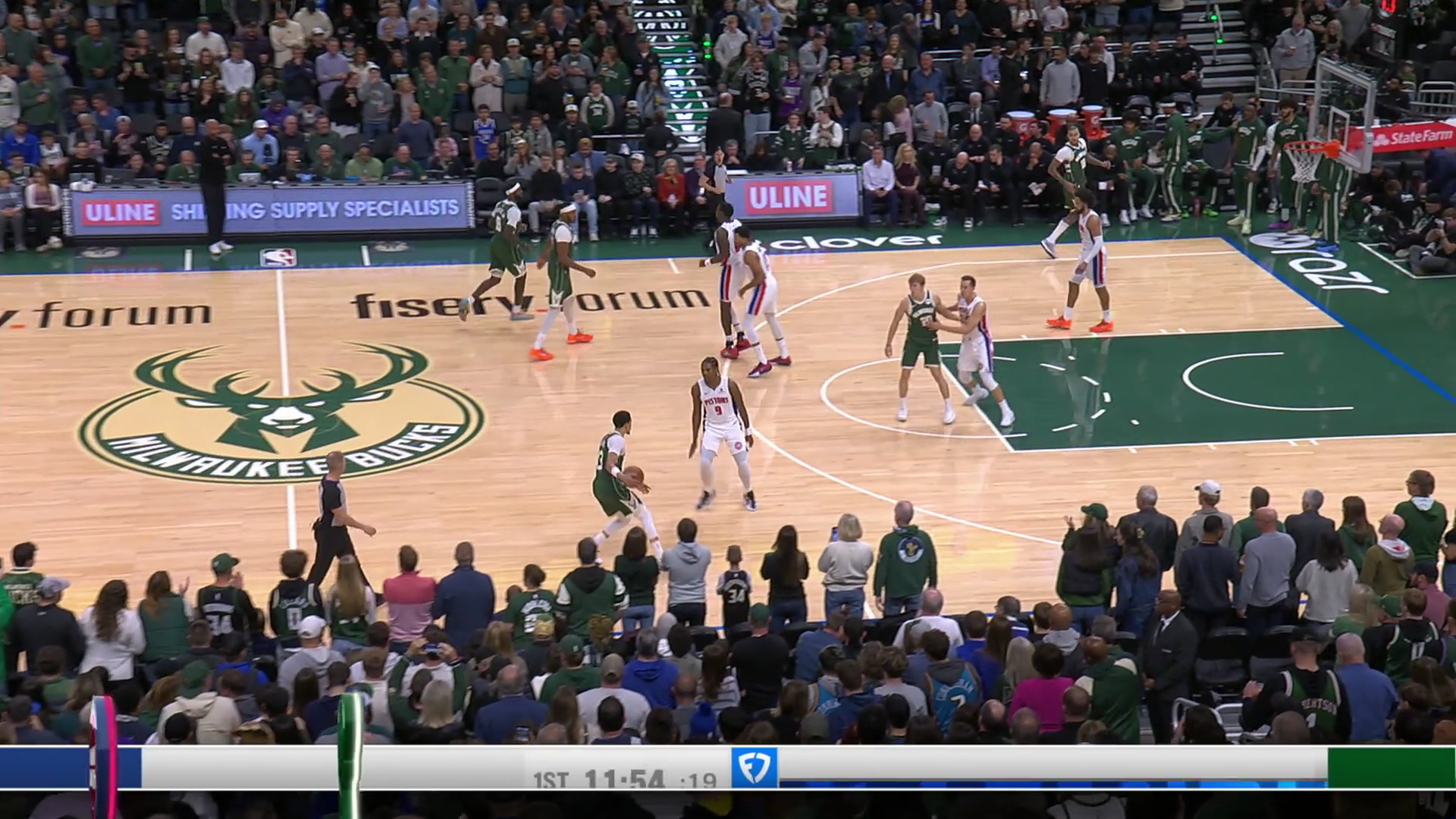
Task: Click the green team block on scorebar right
Action: (1391, 767)
